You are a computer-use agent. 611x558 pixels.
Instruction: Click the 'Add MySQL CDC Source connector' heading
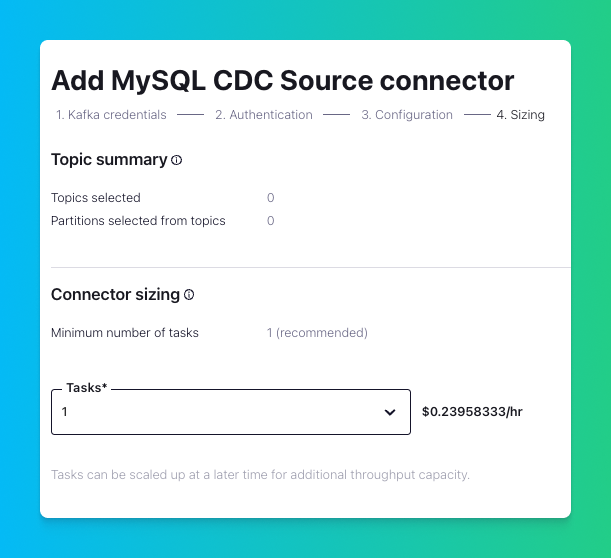[283, 80]
